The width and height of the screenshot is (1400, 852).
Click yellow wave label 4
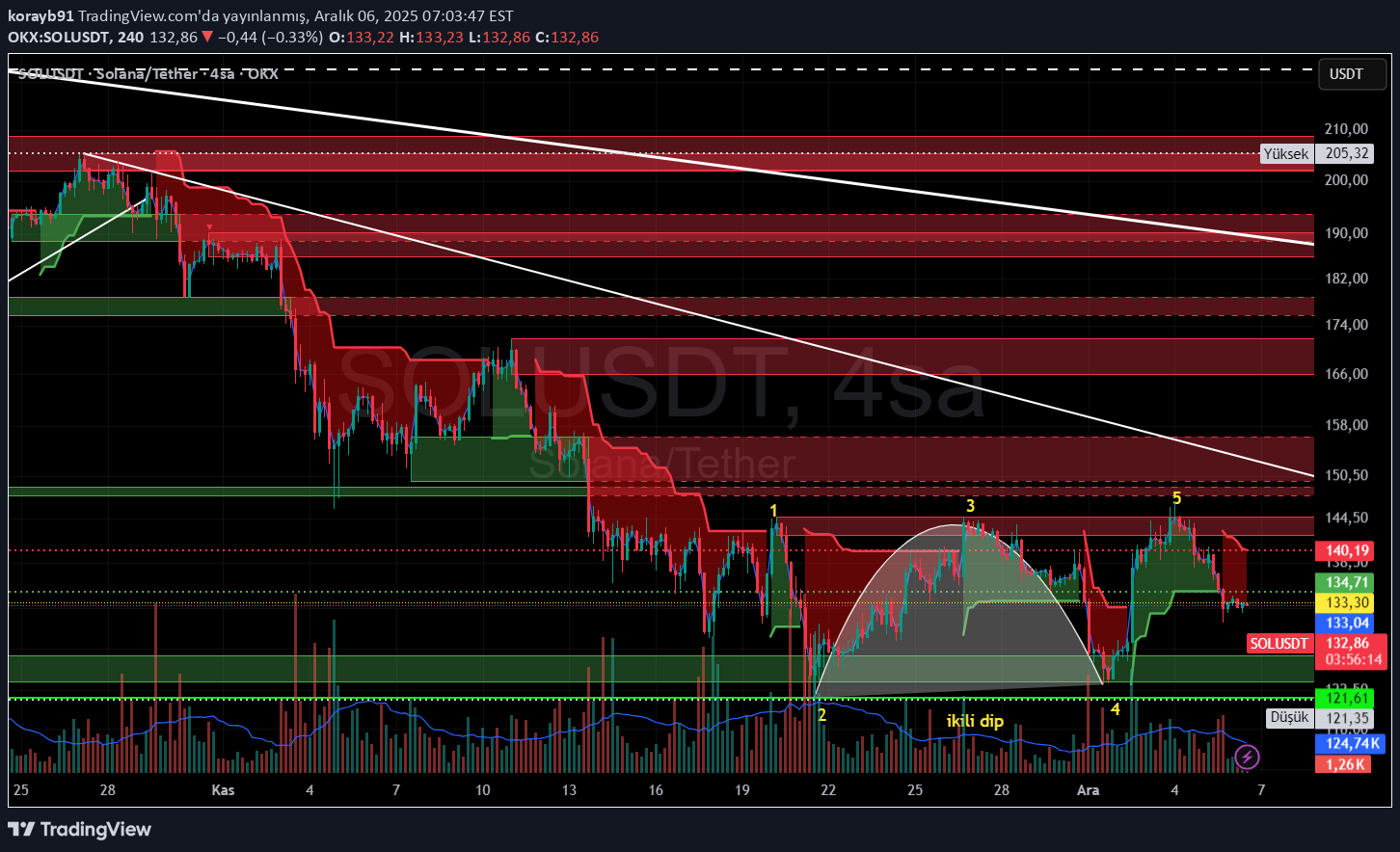(1115, 709)
